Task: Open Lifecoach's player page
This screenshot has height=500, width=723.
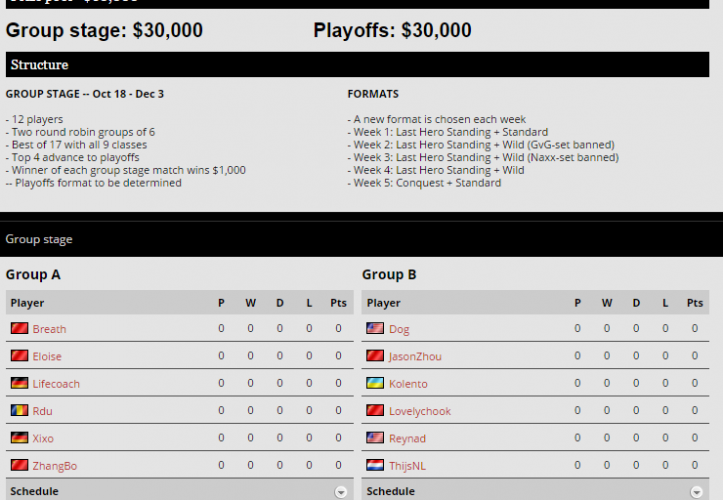Action: [x=56, y=384]
